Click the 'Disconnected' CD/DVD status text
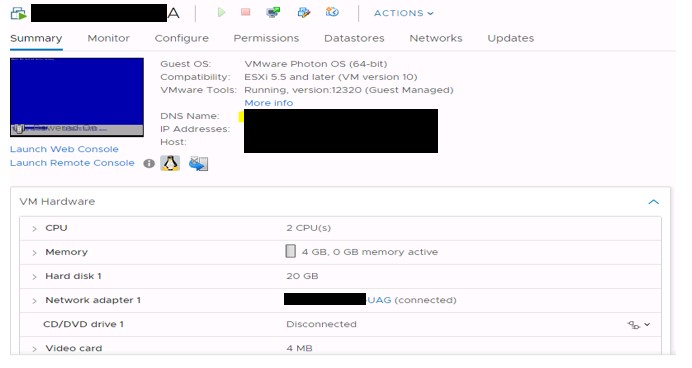The image size is (692, 368). [321, 324]
